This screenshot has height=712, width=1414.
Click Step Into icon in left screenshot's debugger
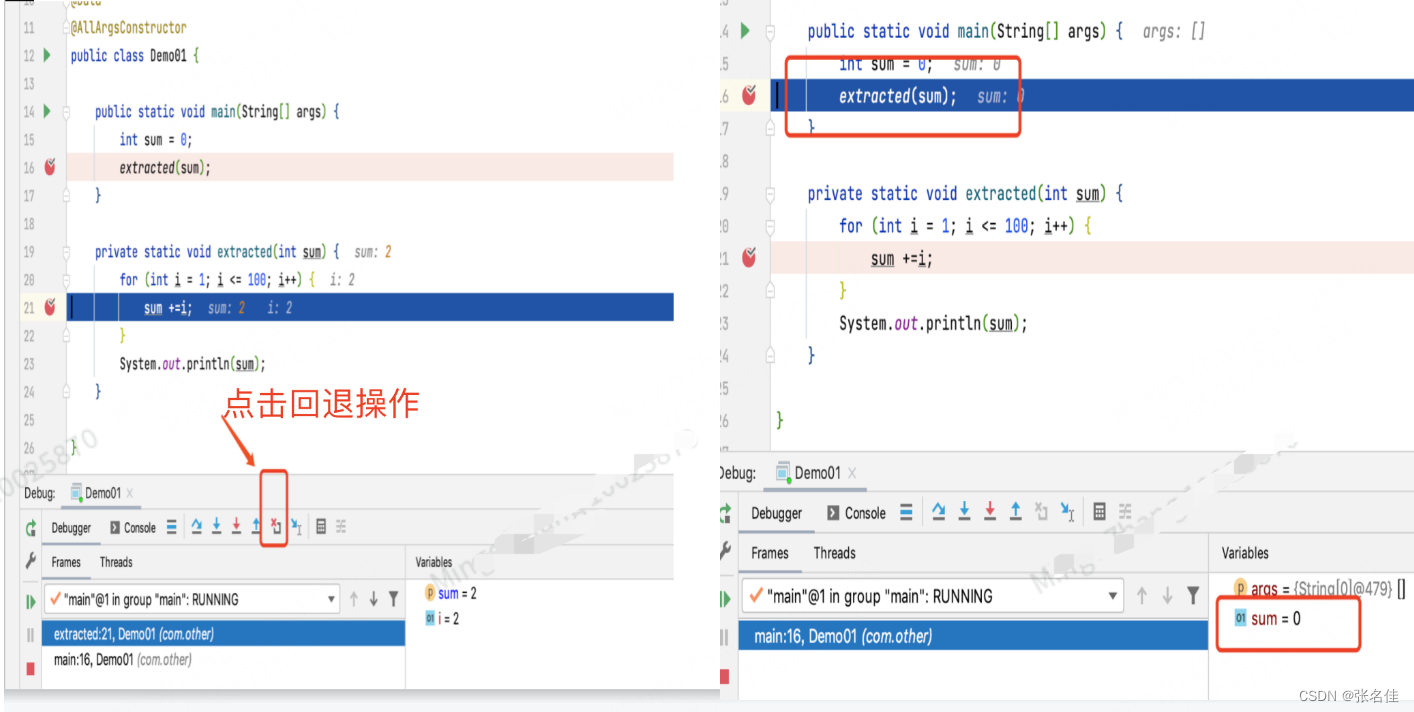coord(216,526)
